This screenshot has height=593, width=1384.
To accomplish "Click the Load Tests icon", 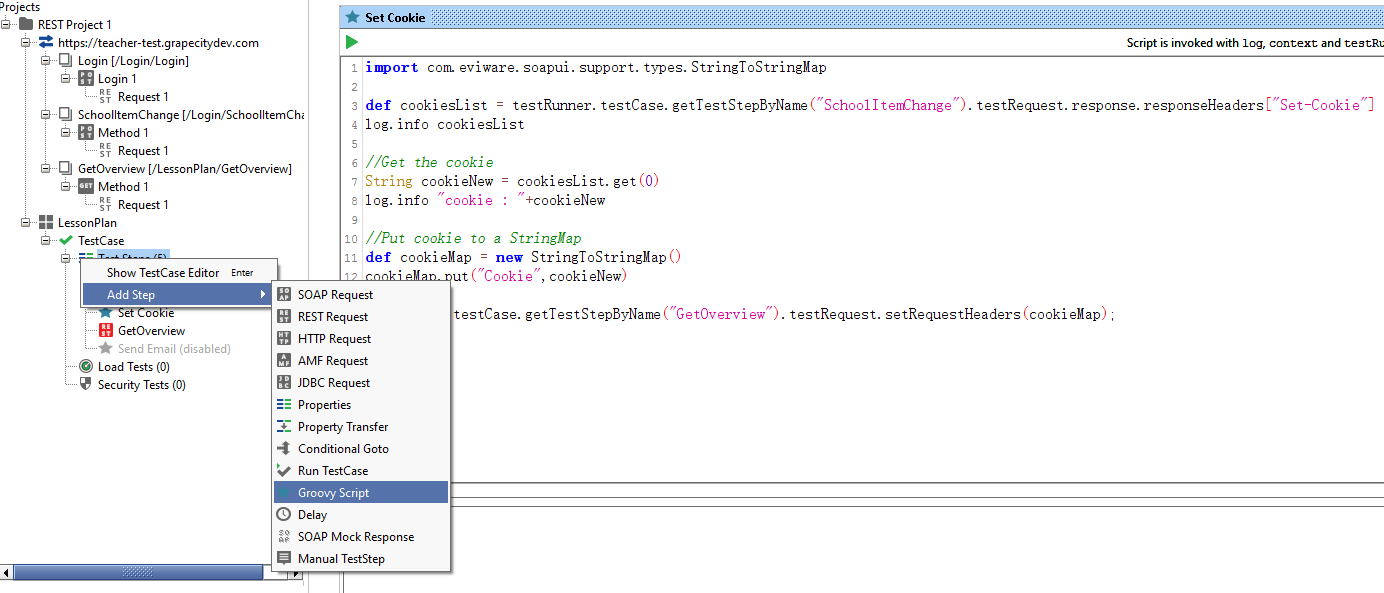I will (86, 366).
